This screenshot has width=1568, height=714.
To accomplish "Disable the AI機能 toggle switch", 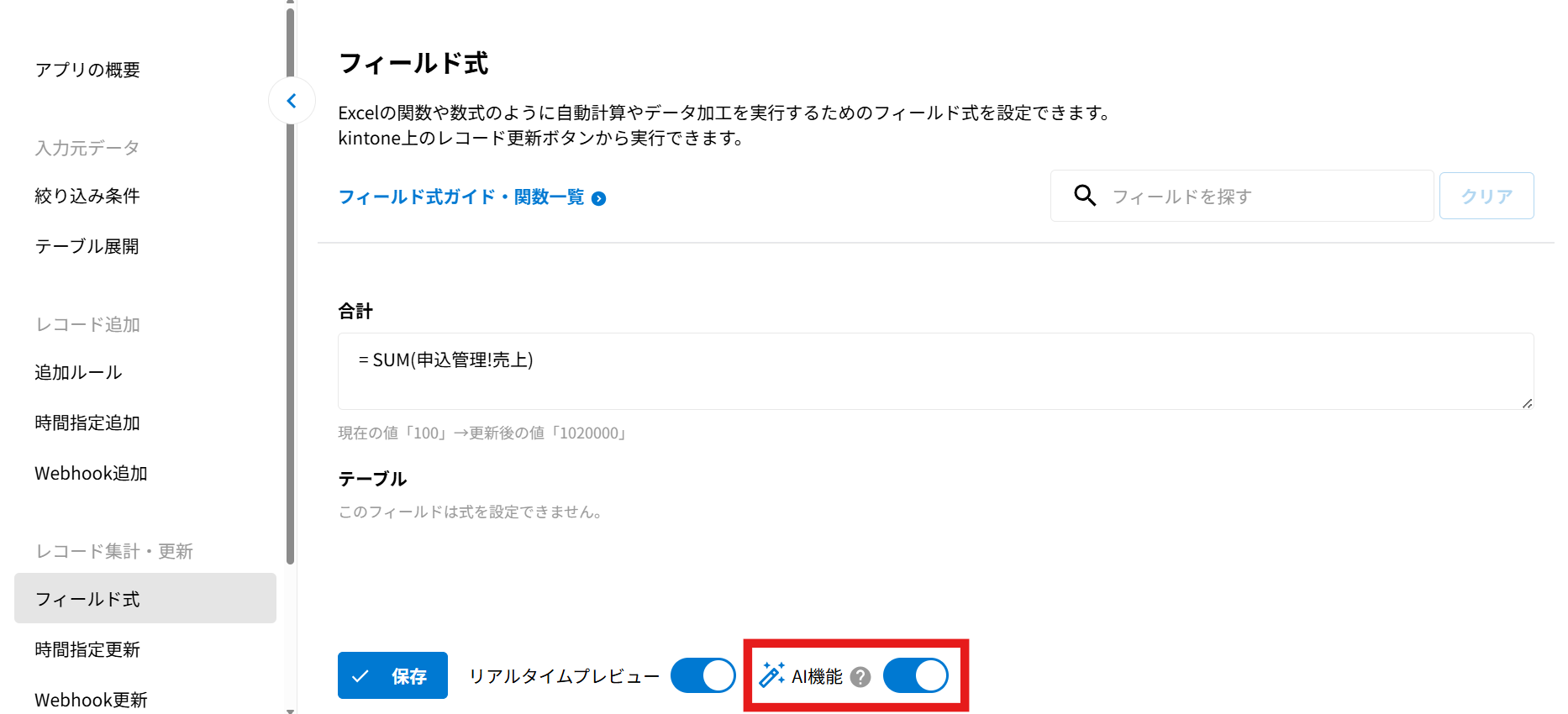I will [x=915, y=676].
